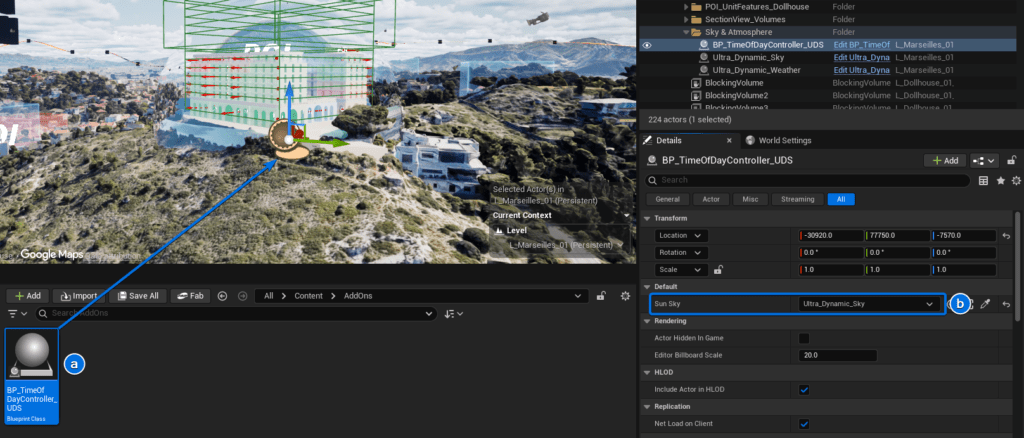This screenshot has width=1024, height=438.
Task: Select BP_TimeOfDayController_UDS asset thumbnail
Action: click(x=32, y=374)
